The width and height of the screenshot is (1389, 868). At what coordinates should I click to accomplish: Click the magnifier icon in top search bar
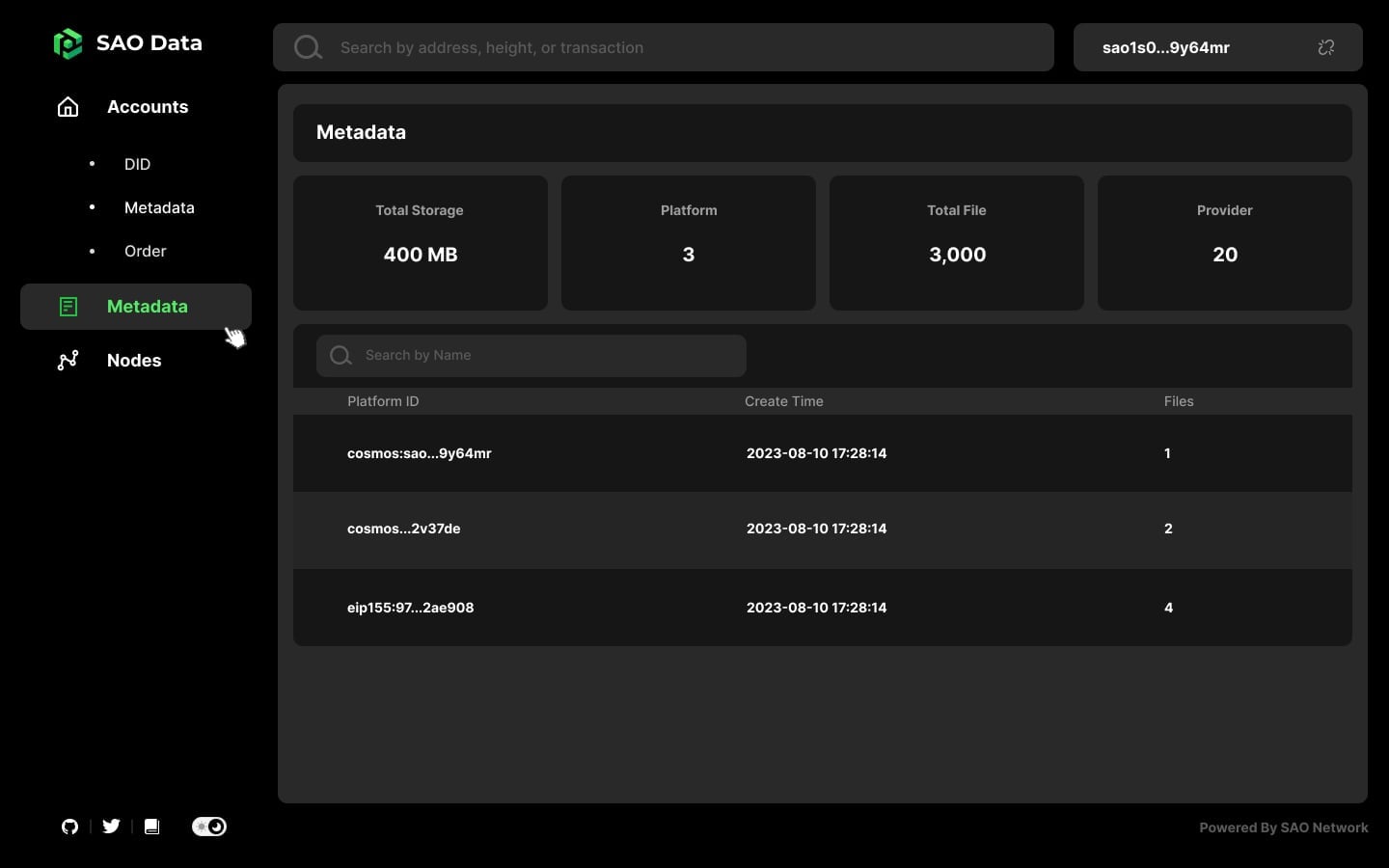pyautogui.click(x=308, y=47)
